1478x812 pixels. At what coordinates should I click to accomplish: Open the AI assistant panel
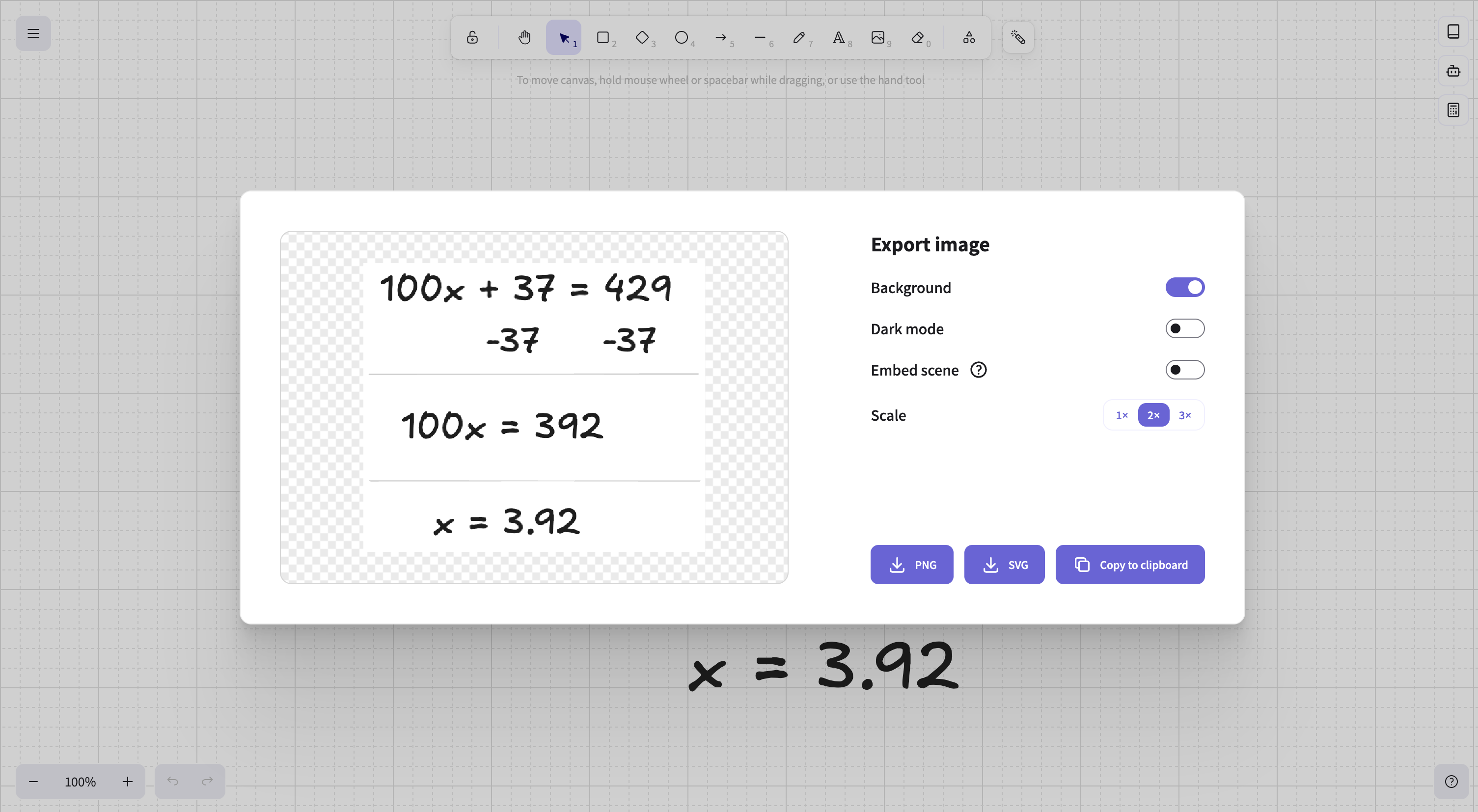tap(1453, 71)
